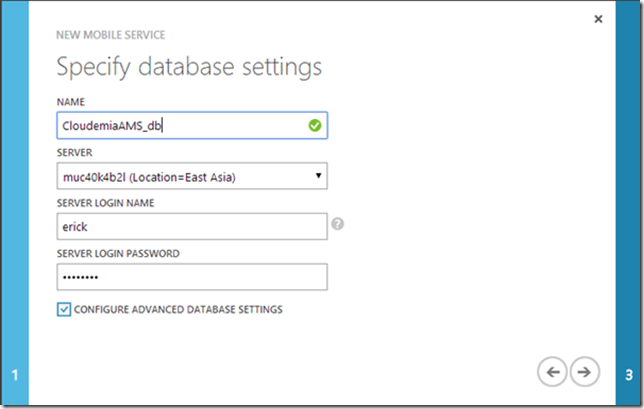Click the Configure Advanced Database Settings label
The image size is (644, 409).
click(180, 310)
